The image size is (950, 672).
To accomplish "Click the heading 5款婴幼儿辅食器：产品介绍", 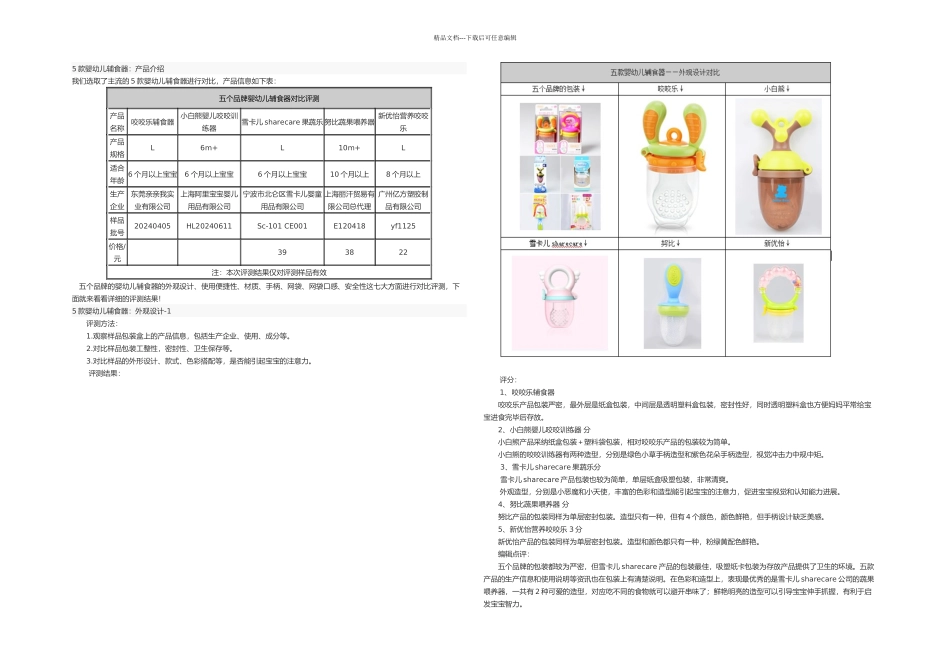I will coord(118,68).
